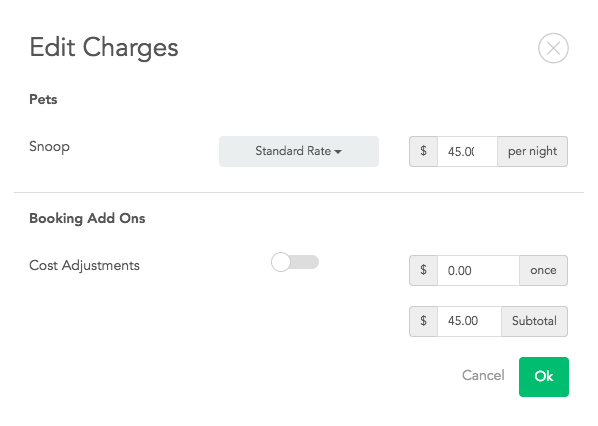The height and width of the screenshot is (426, 598).
Task: Click the Subtotal label addon
Action: [x=534, y=321]
